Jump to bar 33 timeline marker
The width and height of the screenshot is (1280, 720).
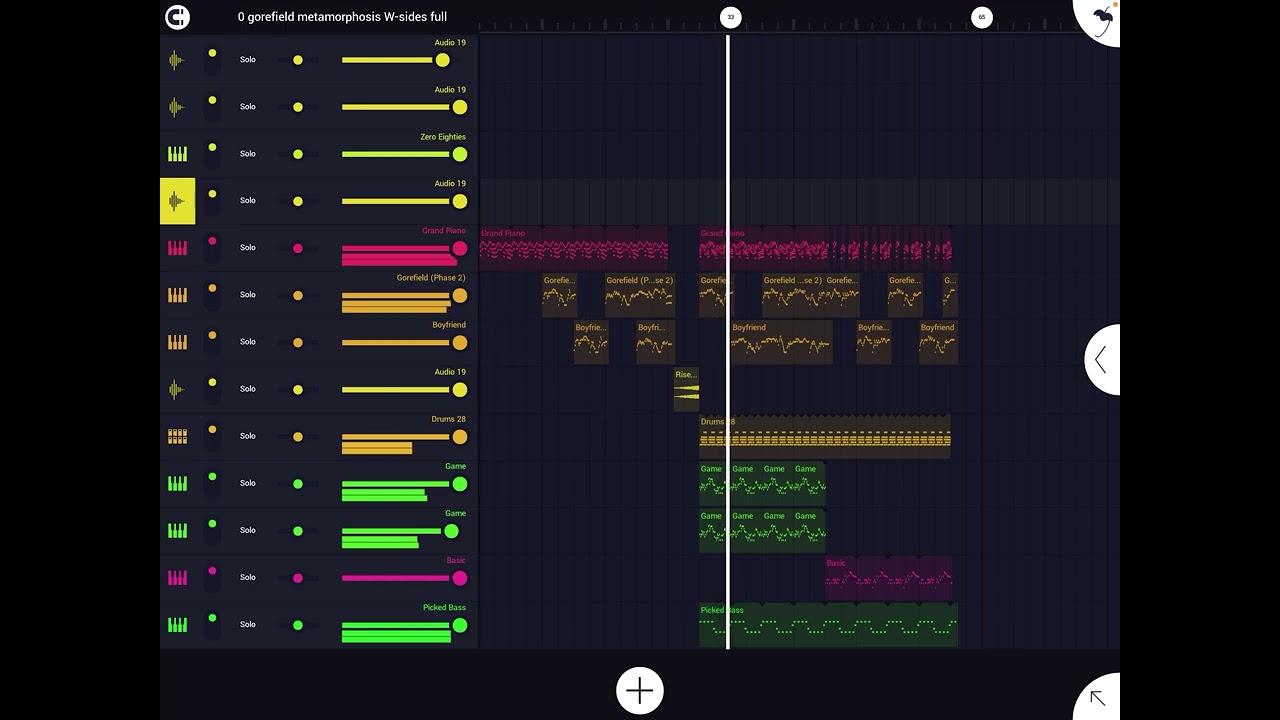[730, 17]
